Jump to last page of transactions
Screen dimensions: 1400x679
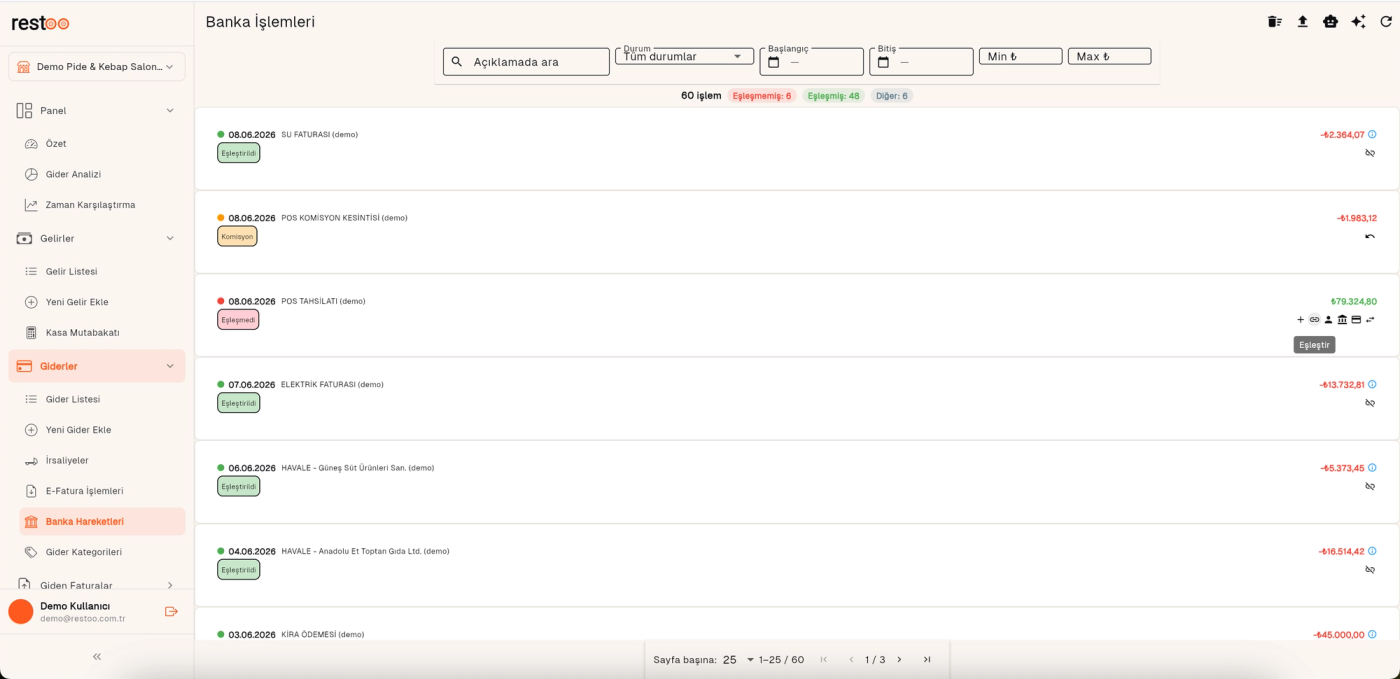coord(927,660)
